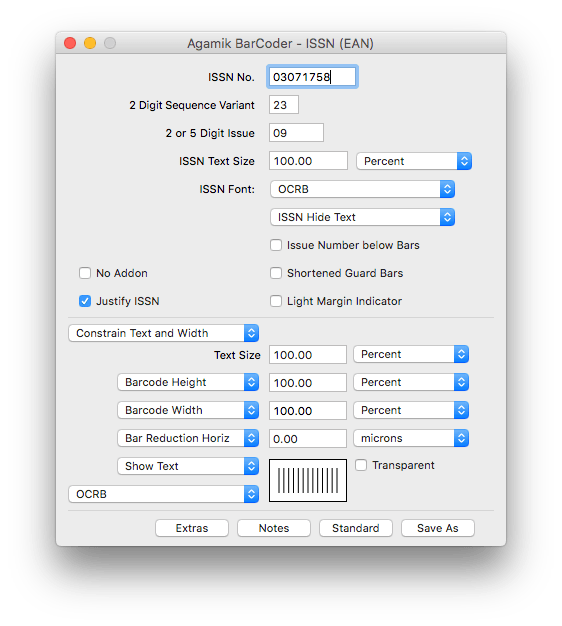The width and height of the screenshot is (562, 626).
Task: Enable Shortened Guard Bars checkbox
Action: pyautogui.click(x=276, y=273)
